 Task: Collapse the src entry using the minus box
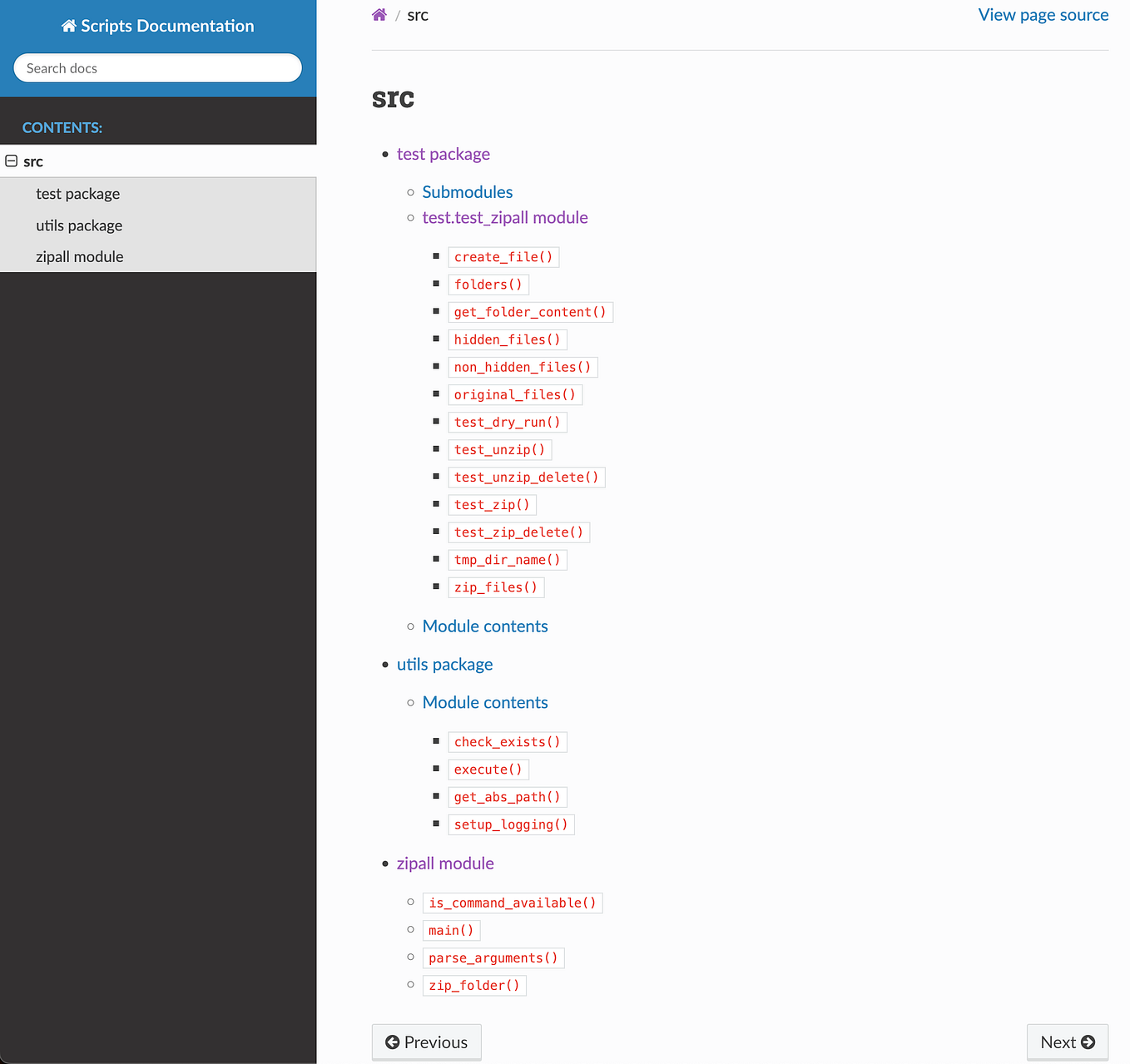(12, 161)
